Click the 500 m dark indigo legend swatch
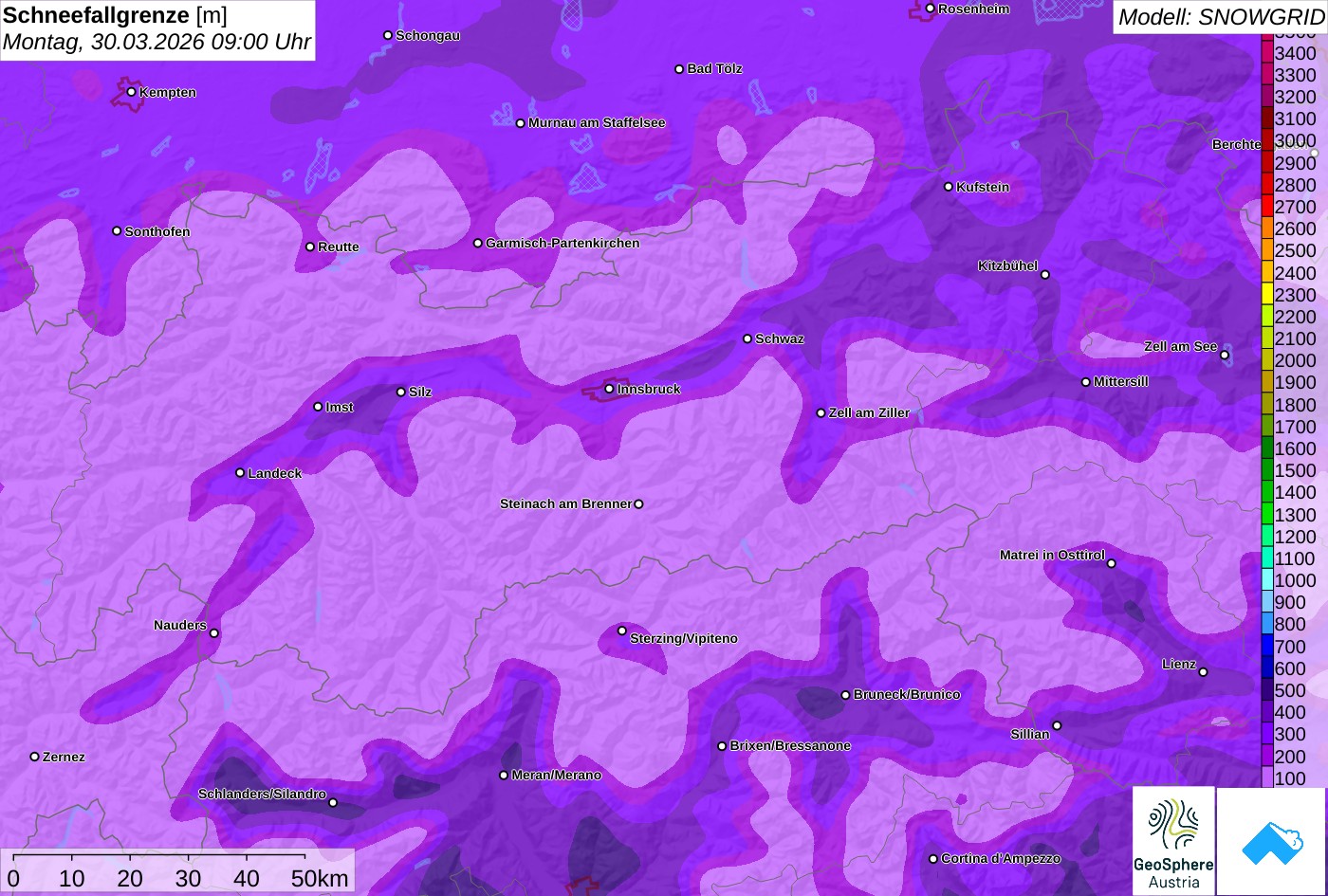This screenshot has height=896, width=1328. (x=1266, y=690)
